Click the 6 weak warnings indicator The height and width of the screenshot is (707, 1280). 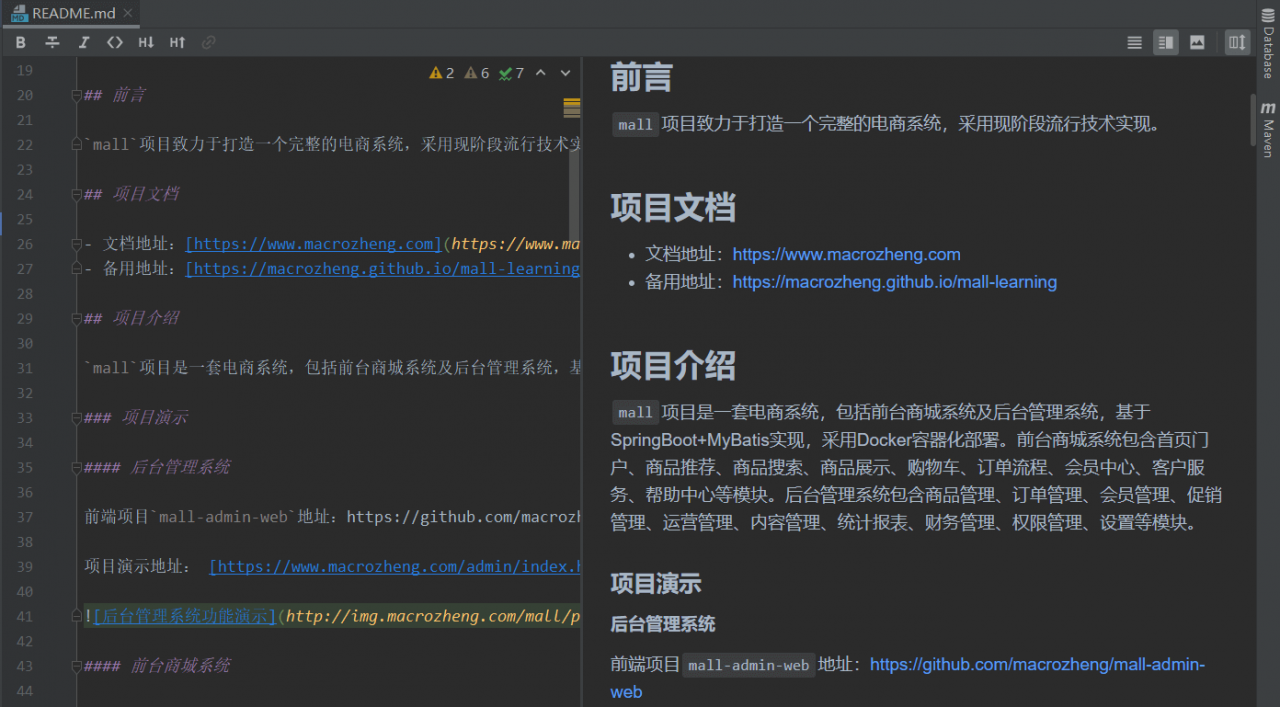(477, 73)
